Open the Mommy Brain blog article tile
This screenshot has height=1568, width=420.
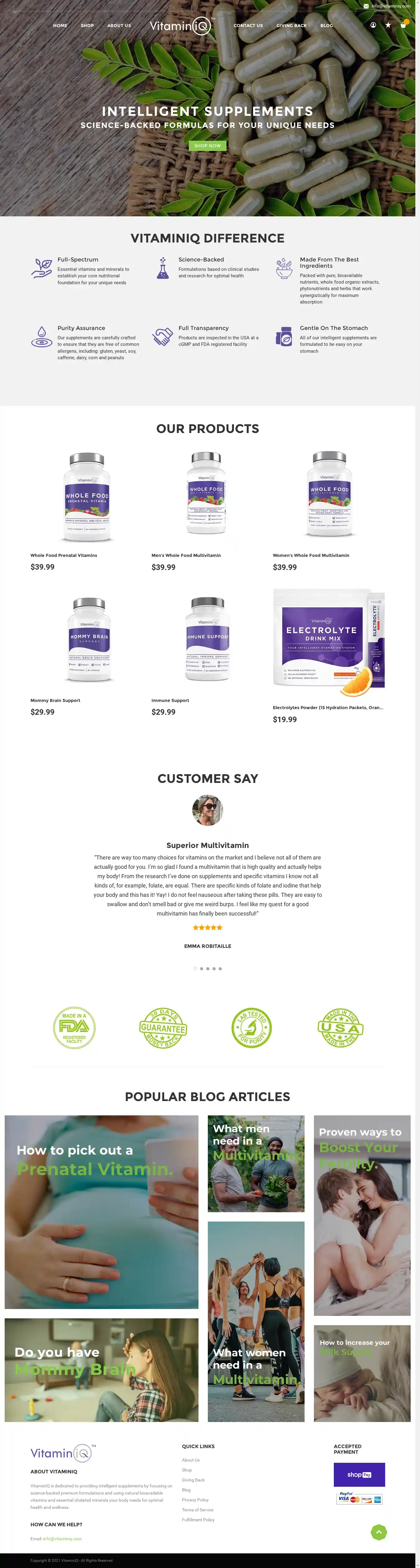tap(101, 1370)
